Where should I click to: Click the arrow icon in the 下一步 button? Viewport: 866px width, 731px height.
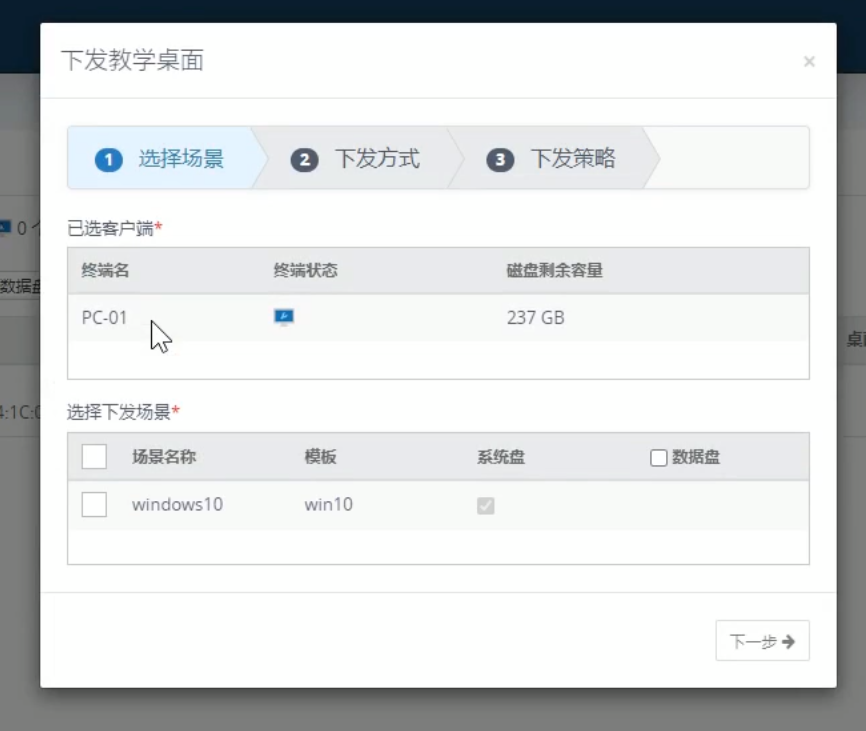(789, 642)
